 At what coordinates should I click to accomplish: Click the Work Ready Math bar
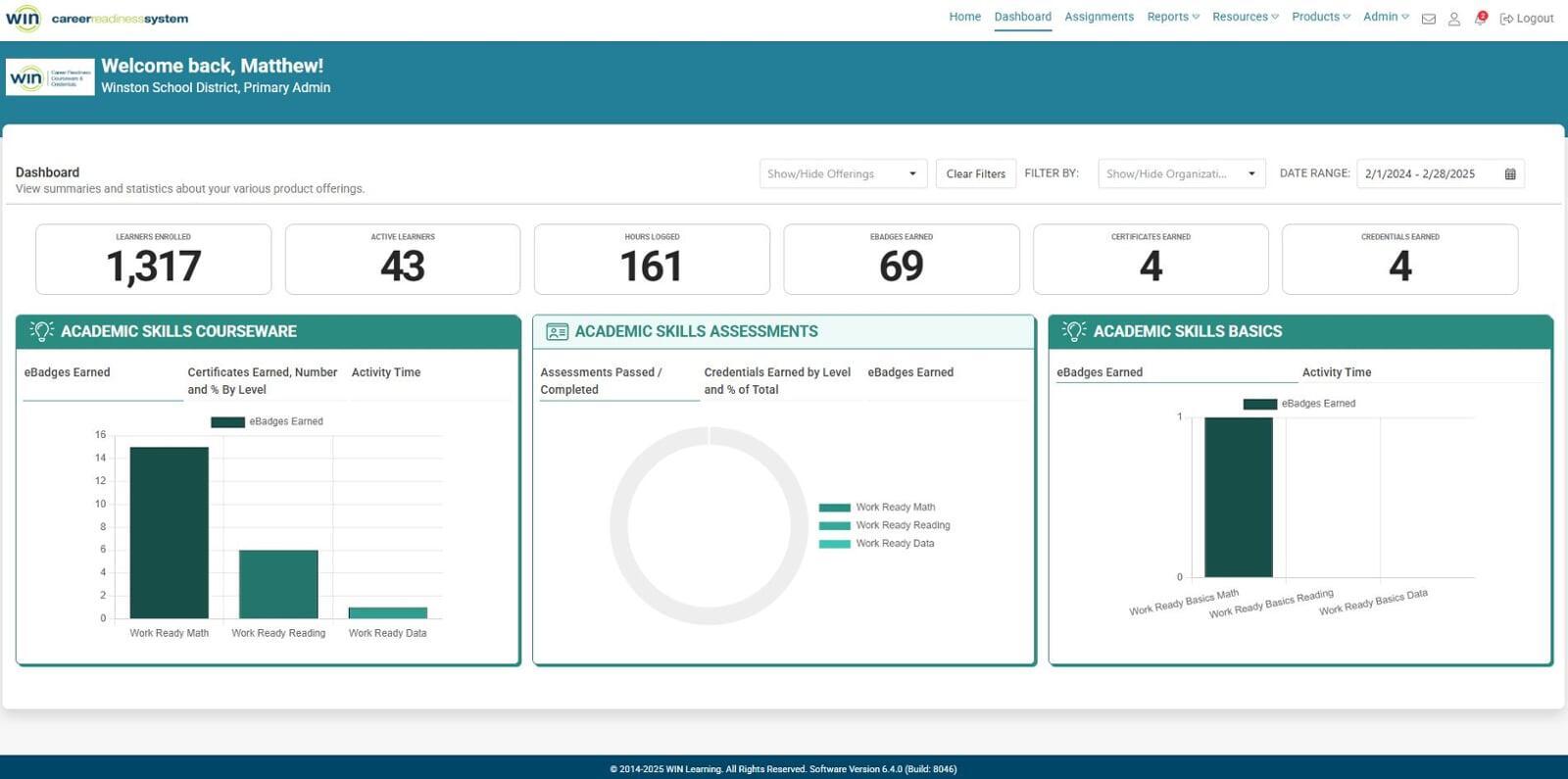coord(170,532)
